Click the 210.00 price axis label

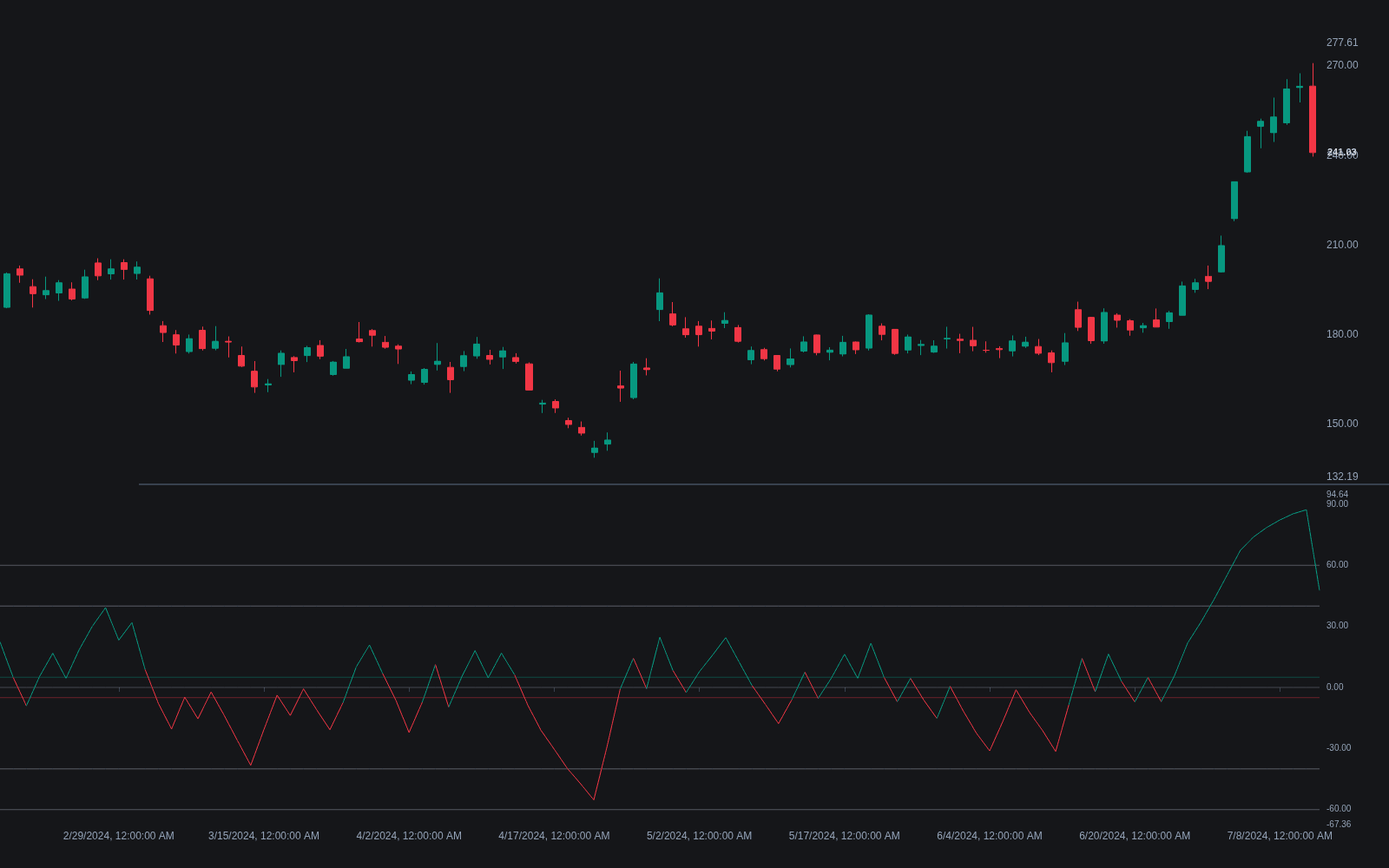(1342, 245)
